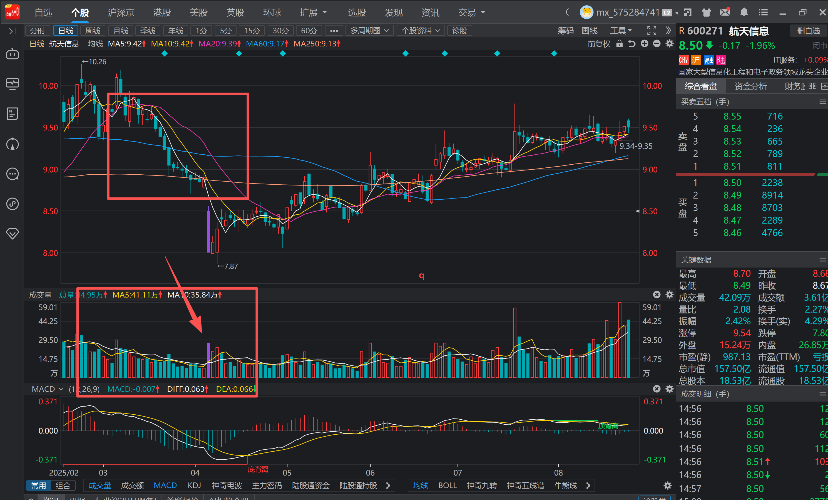Open the account dropdown arrow beside username
Viewport: 828px width, 500px height.
676,13
